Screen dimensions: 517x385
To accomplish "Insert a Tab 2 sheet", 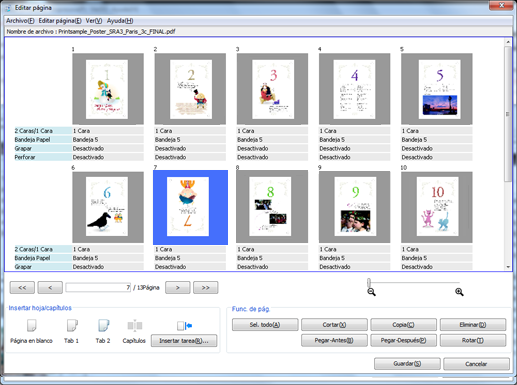I will coord(103,325).
